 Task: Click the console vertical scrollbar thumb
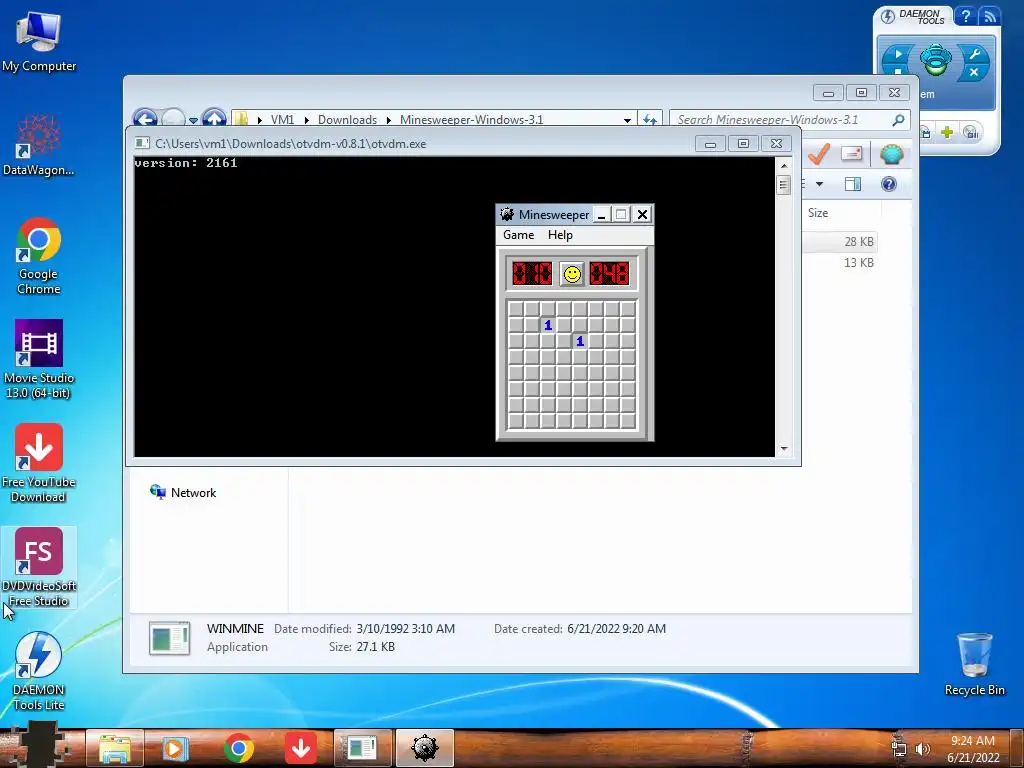coord(784,185)
